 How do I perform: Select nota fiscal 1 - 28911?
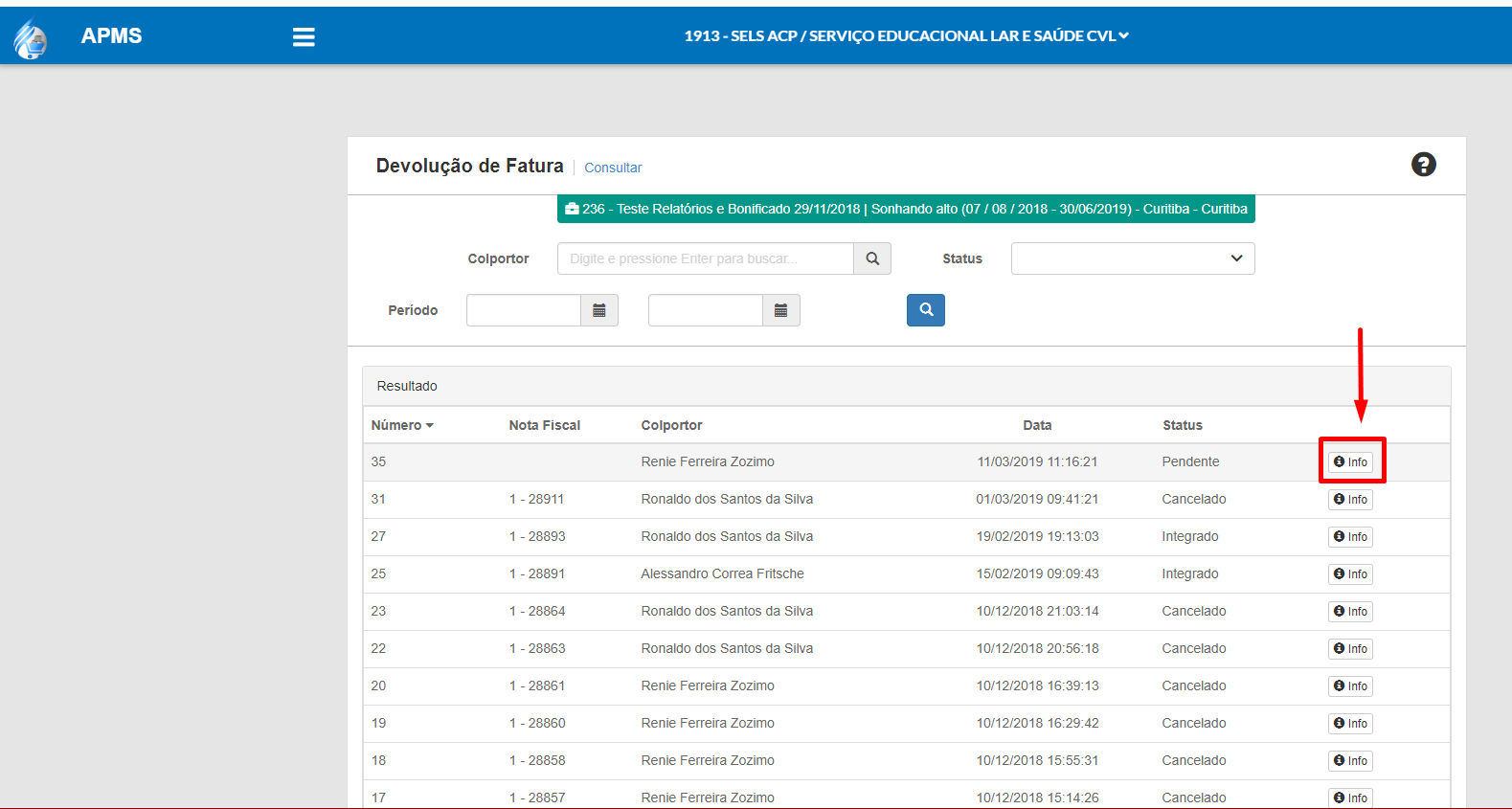coord(536,499)
